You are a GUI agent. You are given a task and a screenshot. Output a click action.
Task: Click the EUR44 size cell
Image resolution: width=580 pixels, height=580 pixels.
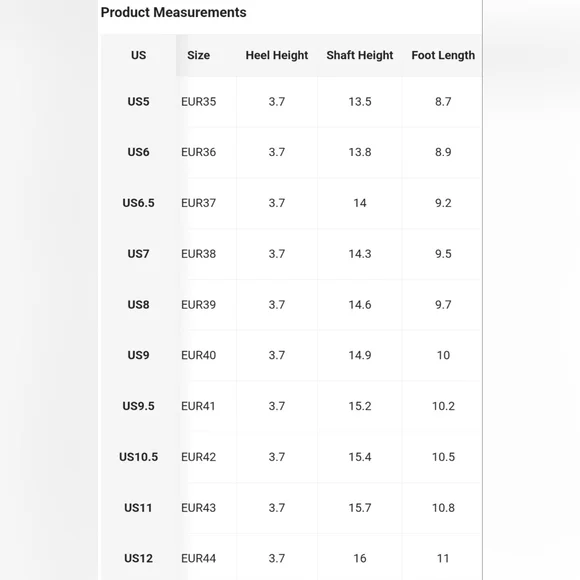coord(198,558)
